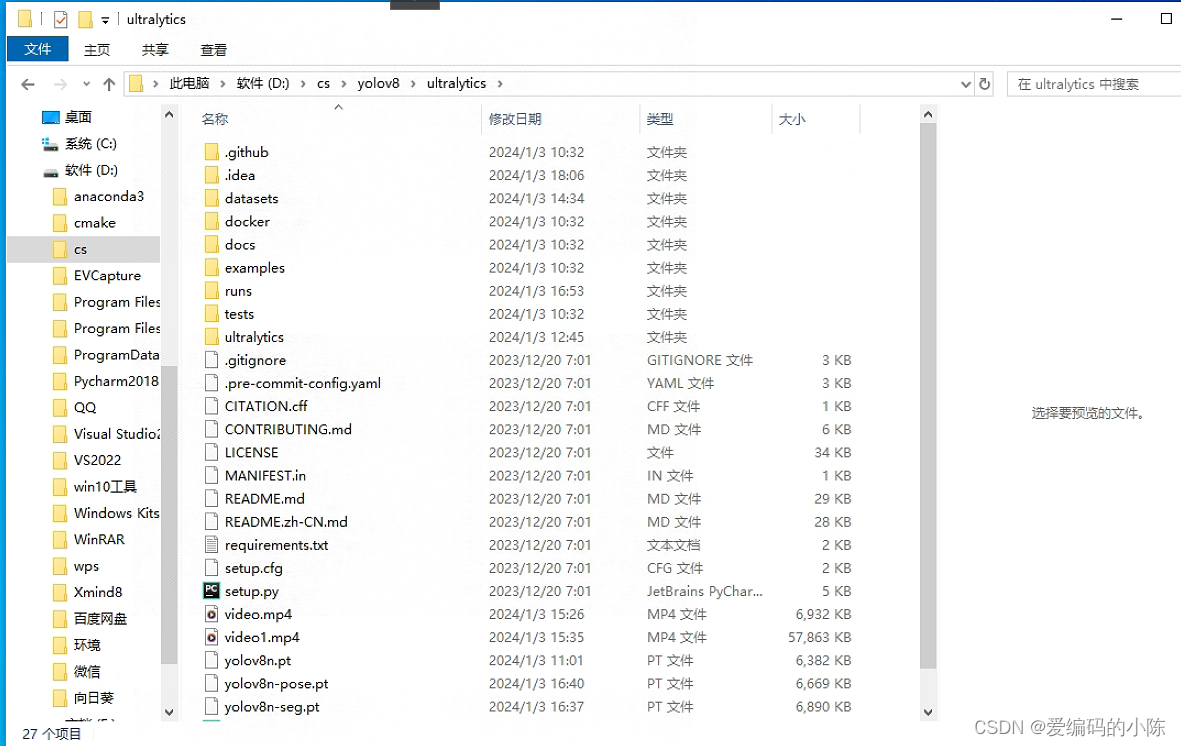Select the docs folder icon
This screenshot has height=746, width=1181.
[212, 245]
